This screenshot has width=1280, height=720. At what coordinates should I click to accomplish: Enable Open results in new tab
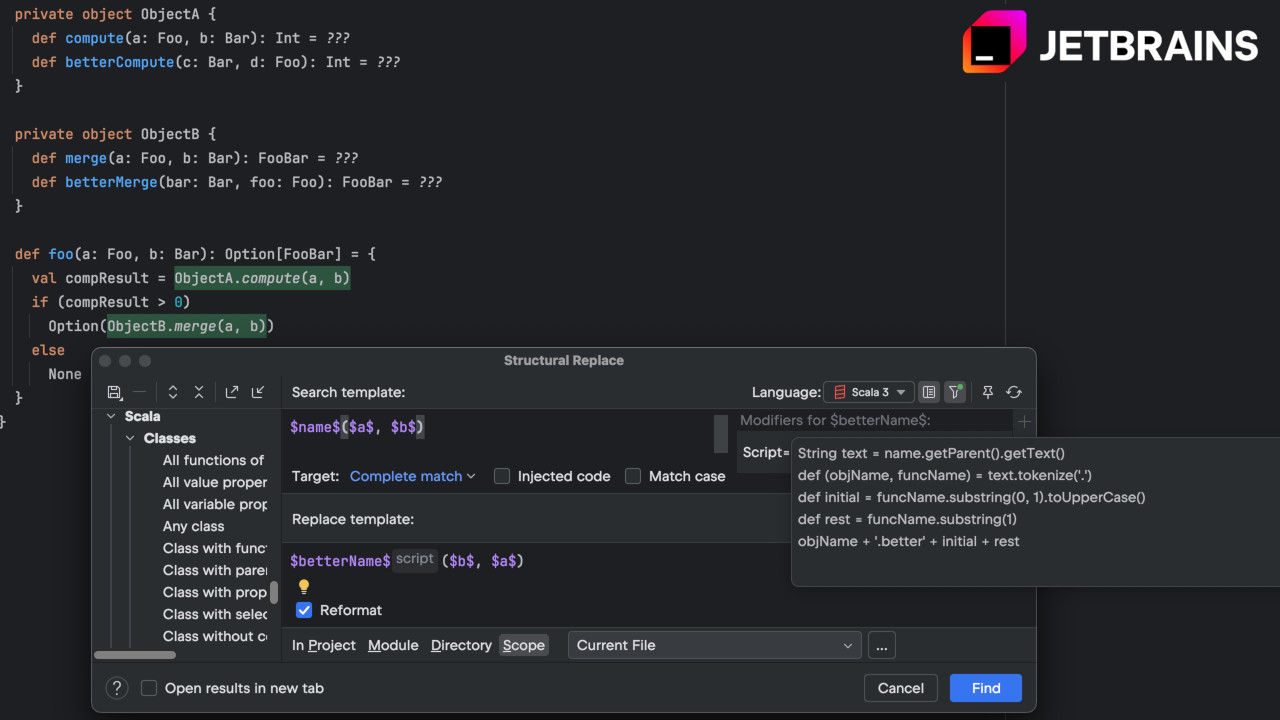pos(148,688)
